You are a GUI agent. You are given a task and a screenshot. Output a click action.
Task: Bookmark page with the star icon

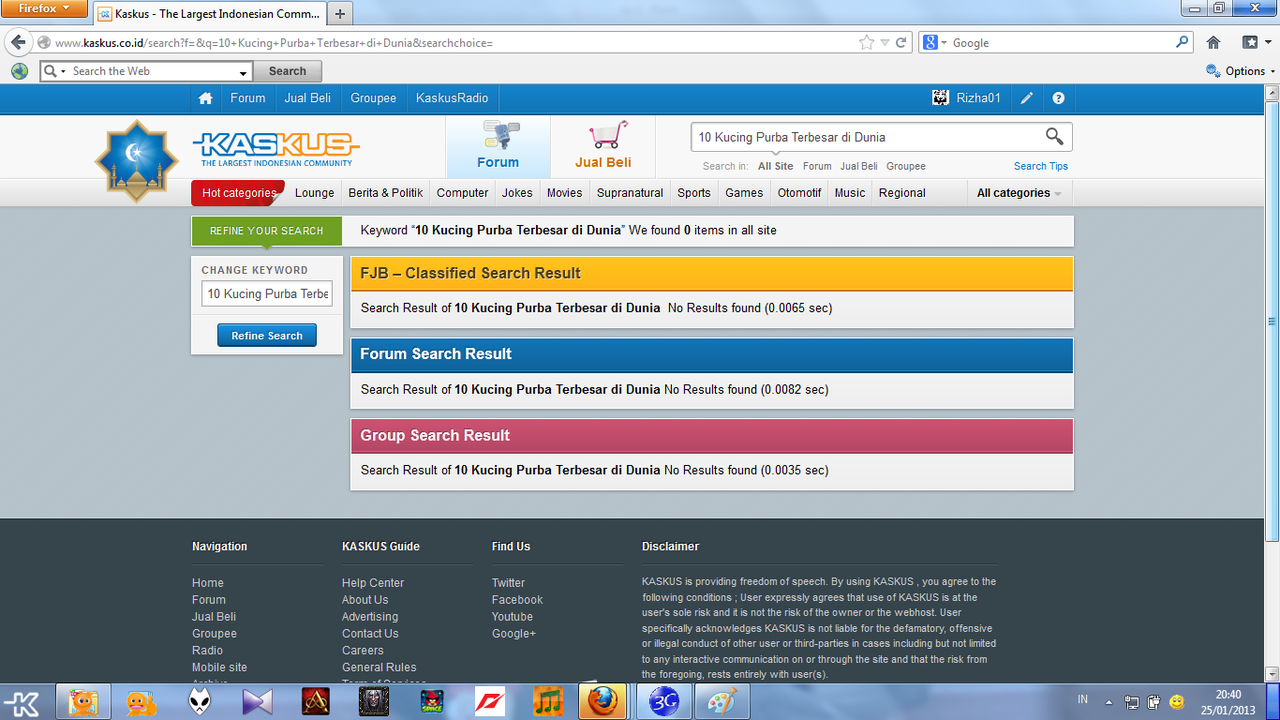866,43
